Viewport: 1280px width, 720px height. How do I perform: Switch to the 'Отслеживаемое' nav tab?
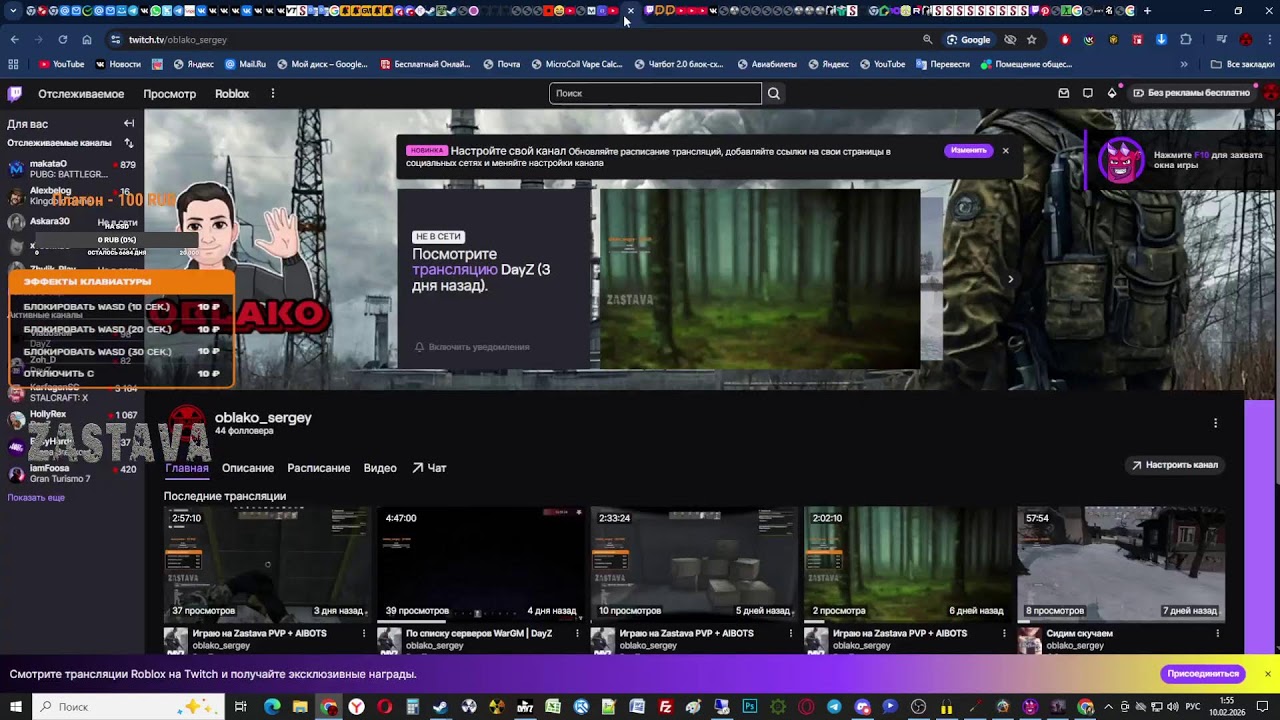[81, 94]
